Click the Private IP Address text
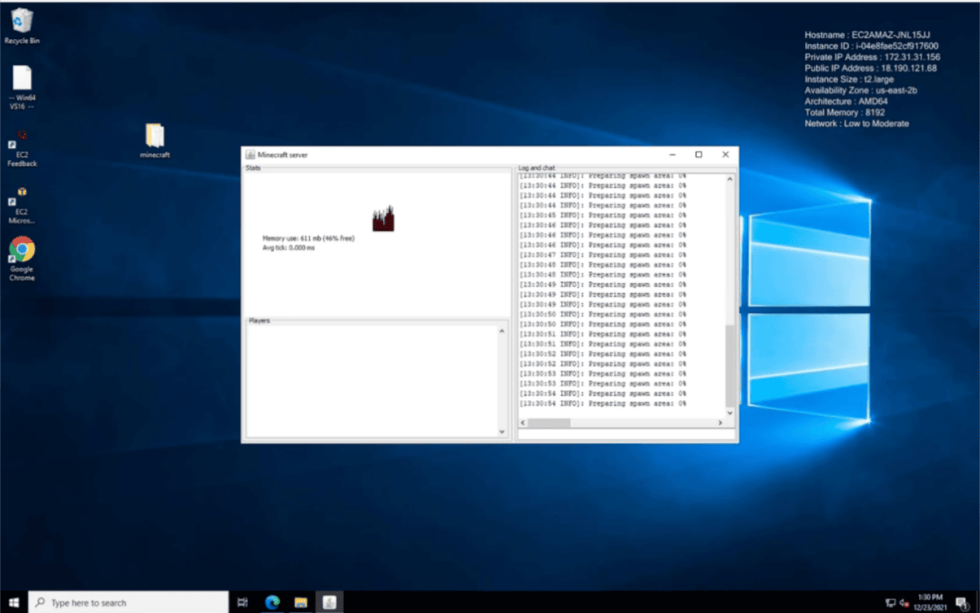980x613 pixels. pyautogui.click(x=872, y=57)
